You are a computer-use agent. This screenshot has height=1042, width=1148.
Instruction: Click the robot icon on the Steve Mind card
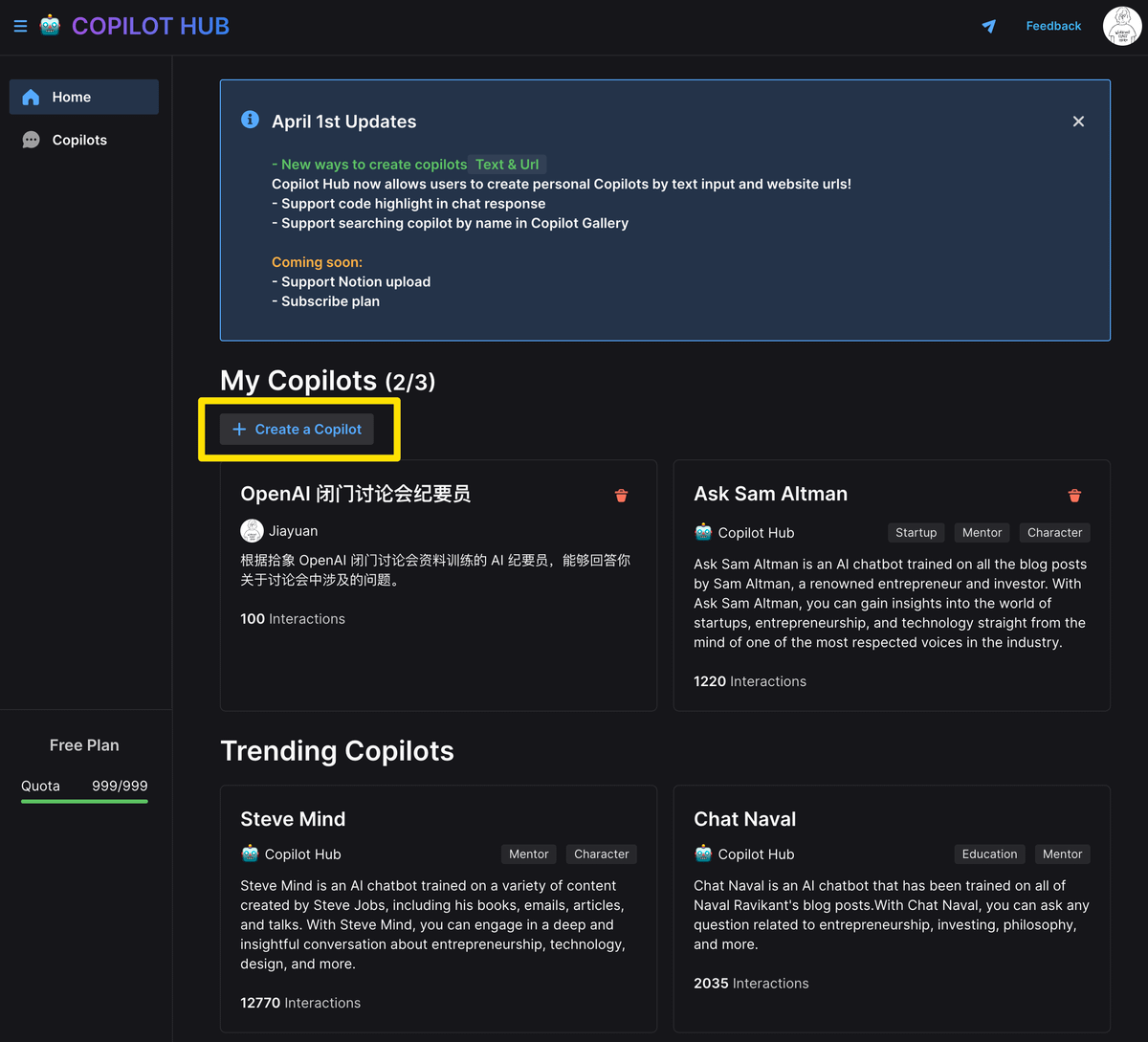(x=249, y=854)
